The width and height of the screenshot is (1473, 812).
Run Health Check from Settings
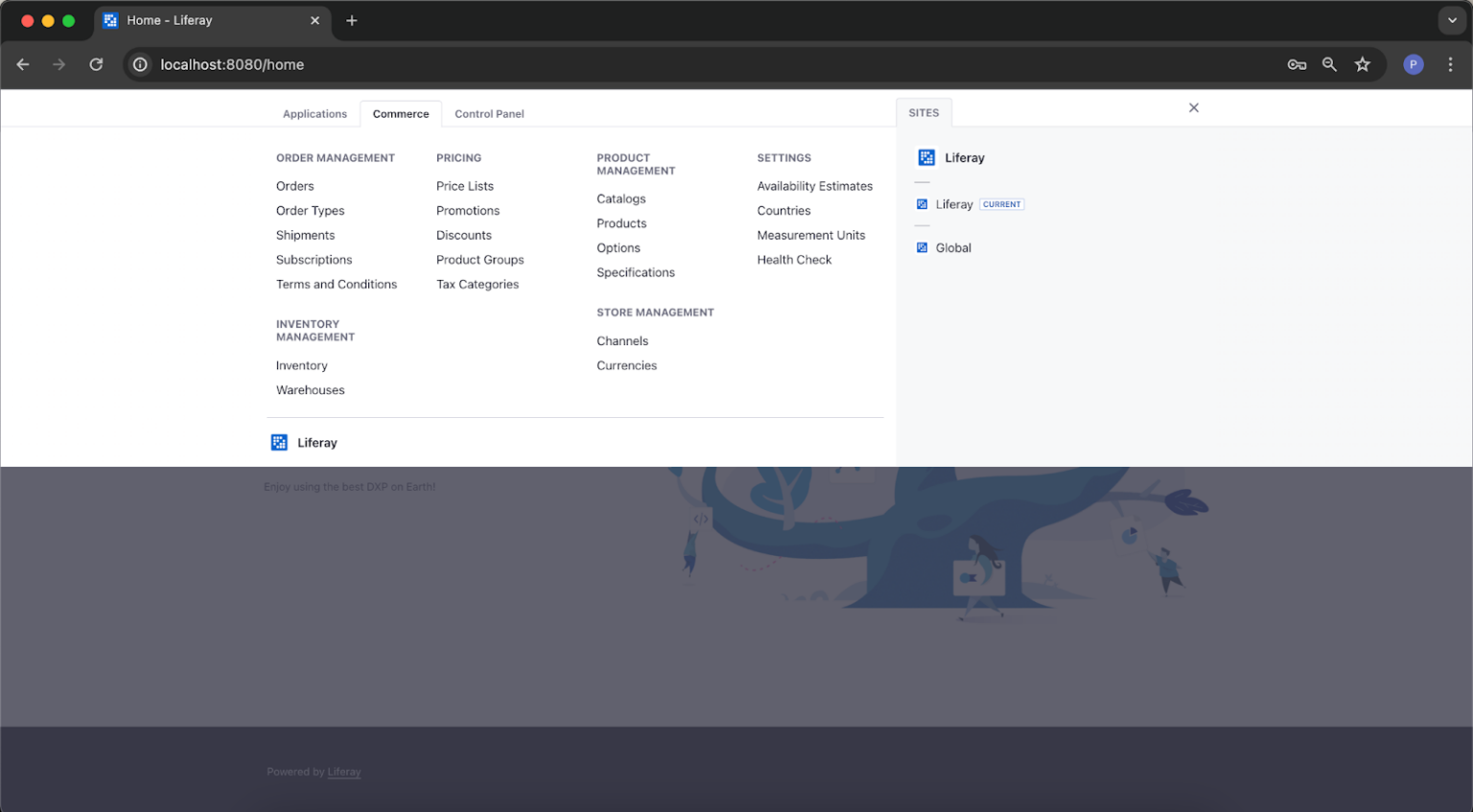794,259
